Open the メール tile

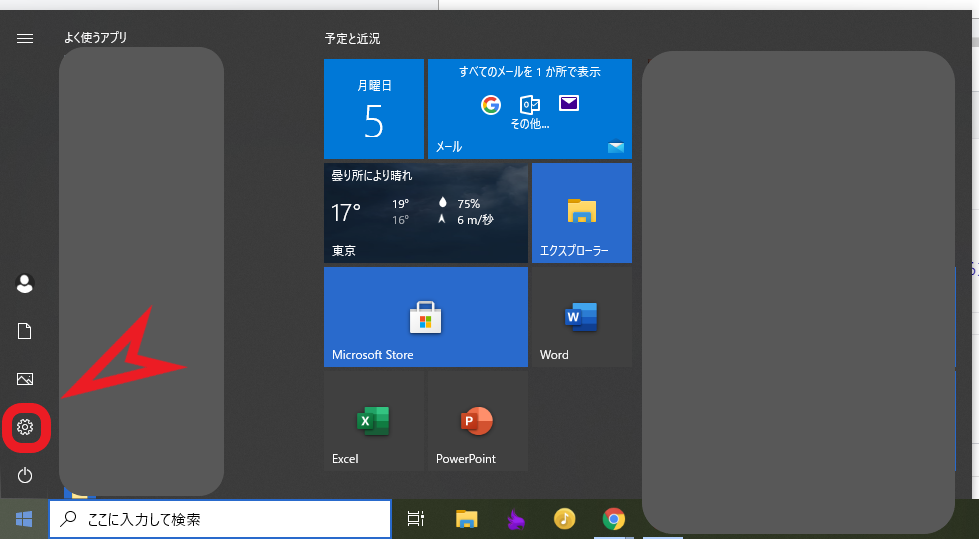tap(529, 109)
